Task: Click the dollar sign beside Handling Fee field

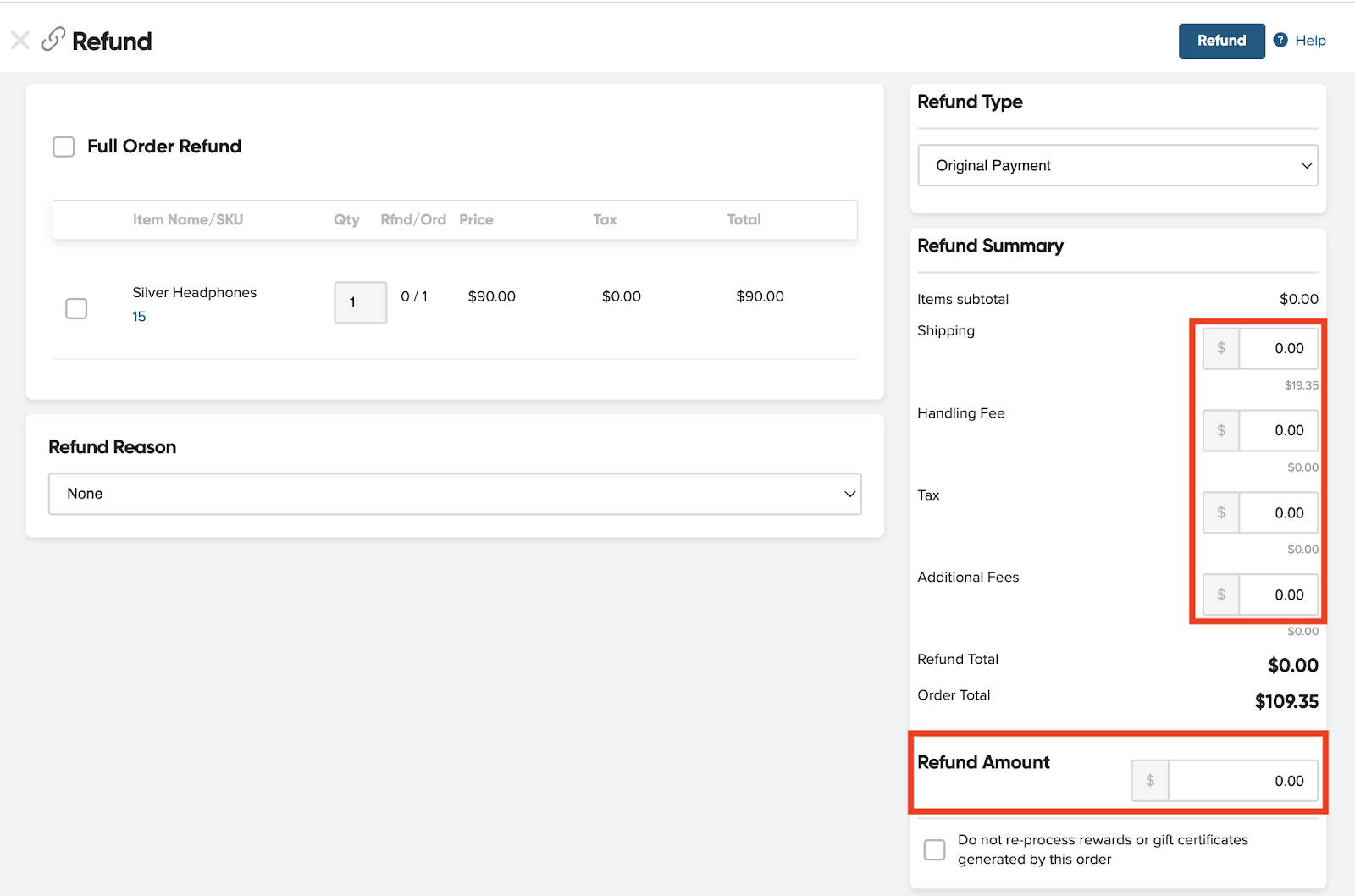Action: click(1221, 430)
